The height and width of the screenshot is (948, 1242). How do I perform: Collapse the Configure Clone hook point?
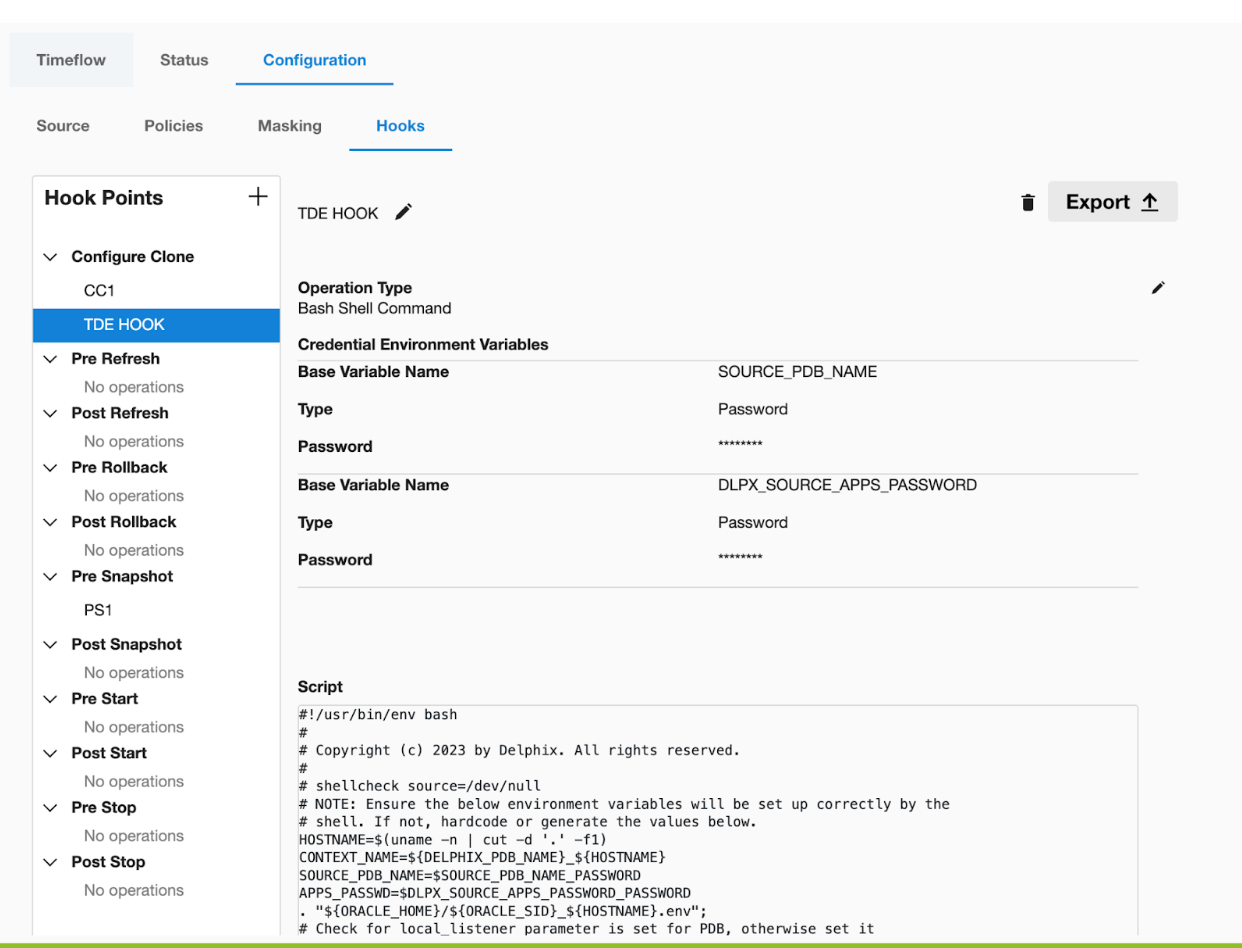[51, 257]
